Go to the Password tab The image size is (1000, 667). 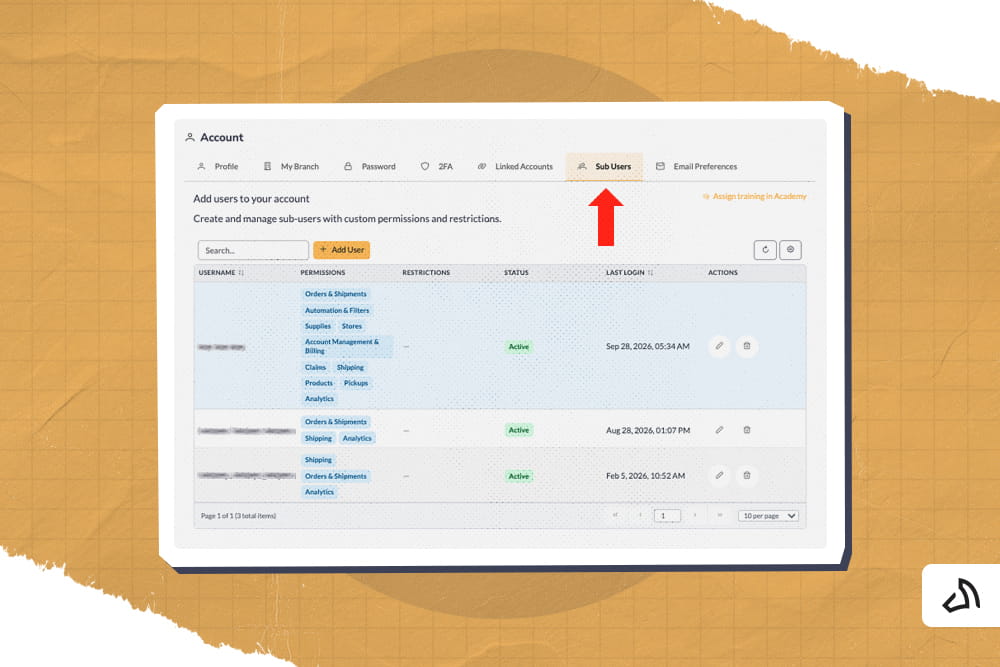pyautogui.click(x=370, y=166)
